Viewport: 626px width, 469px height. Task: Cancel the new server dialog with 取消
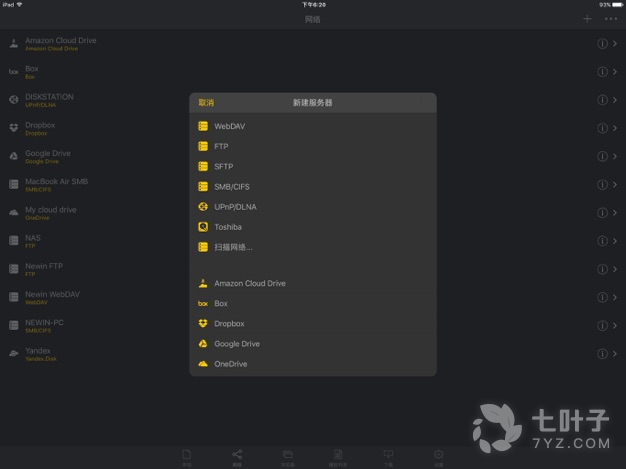[x=206, y=103]
